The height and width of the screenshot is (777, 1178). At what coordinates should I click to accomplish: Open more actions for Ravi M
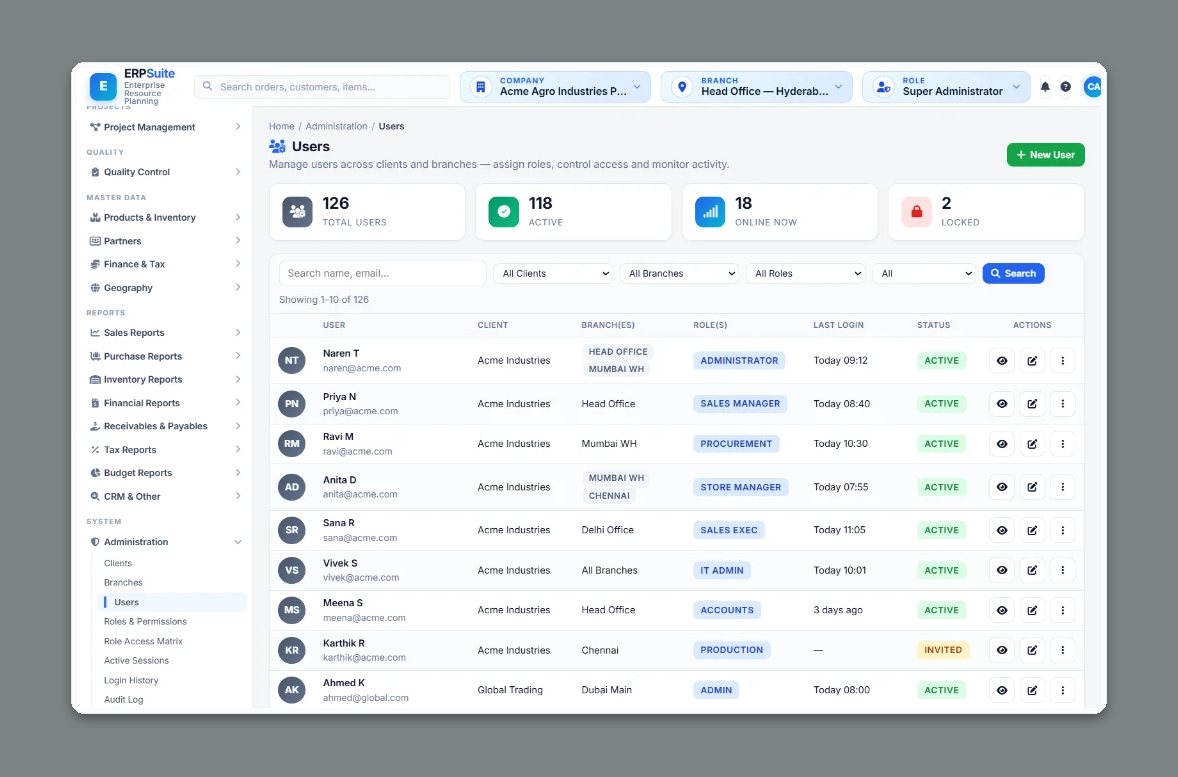click(1062, 443)
